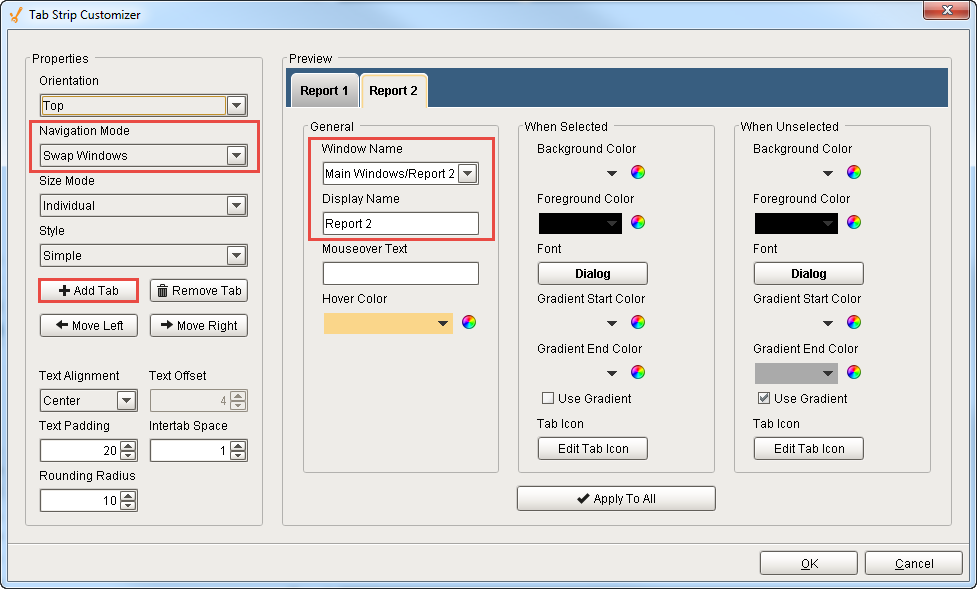The height and width of the screenshot is (589, 977).
Task: Open color wheel for unselected Foreground Color
Action: [854, 222]
